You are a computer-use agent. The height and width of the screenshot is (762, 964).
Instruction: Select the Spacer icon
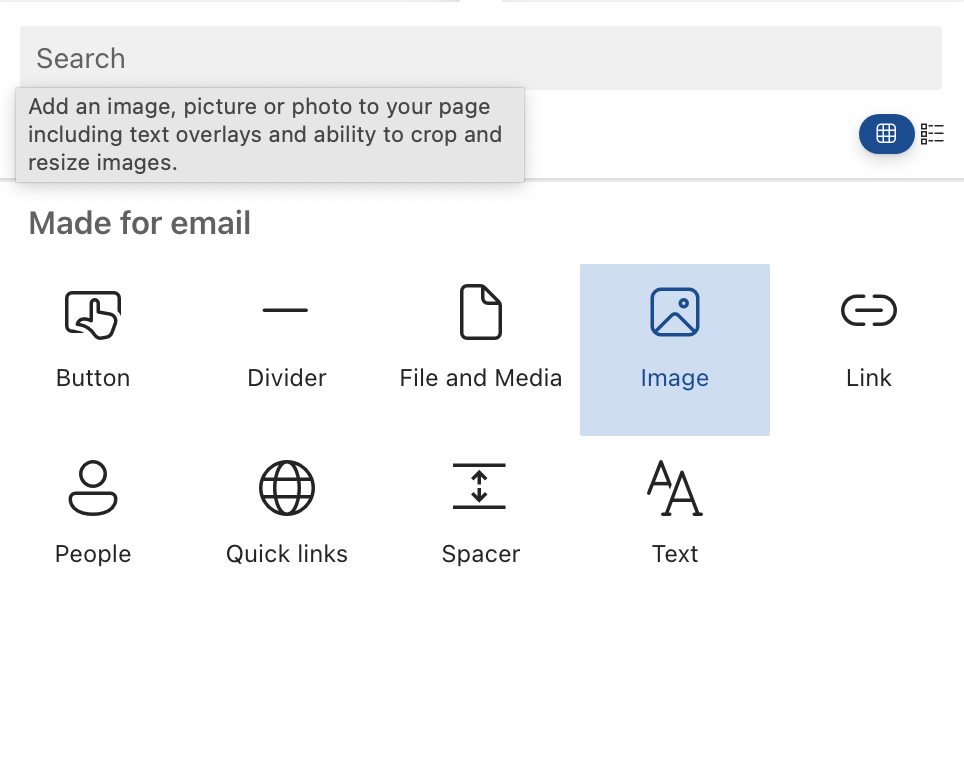pyautogui.click(x=480, y=487)
